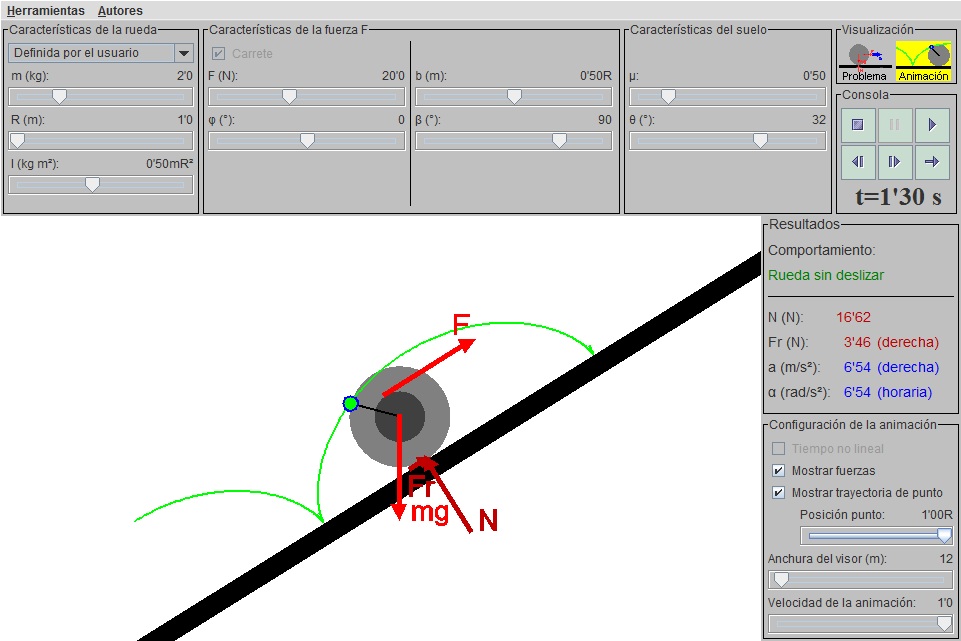This screenshot has width=961, height=641.
Task: Click the 'Definida por el usuario' combo box
Action: [90, 53]
